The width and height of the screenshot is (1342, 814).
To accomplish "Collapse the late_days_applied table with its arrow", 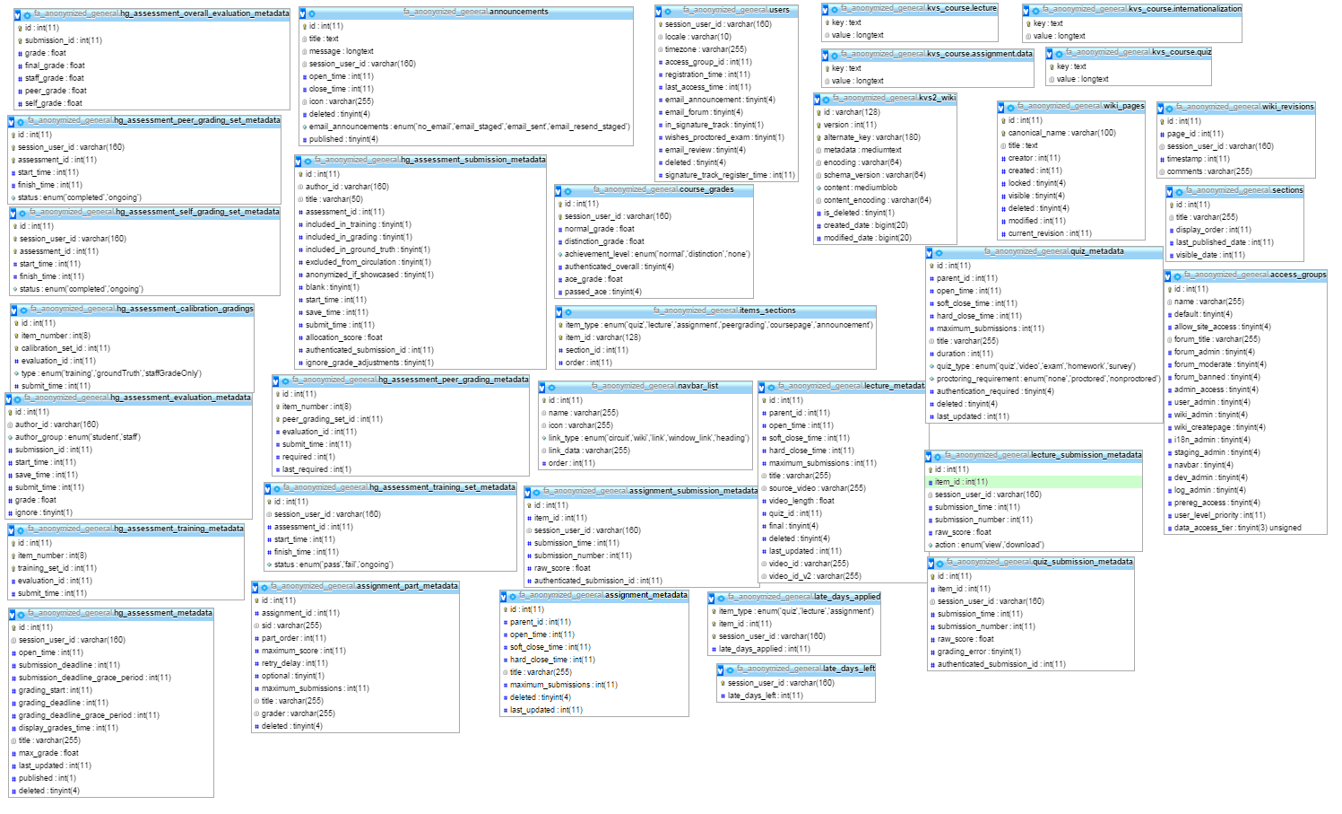I will coord(712,598).
